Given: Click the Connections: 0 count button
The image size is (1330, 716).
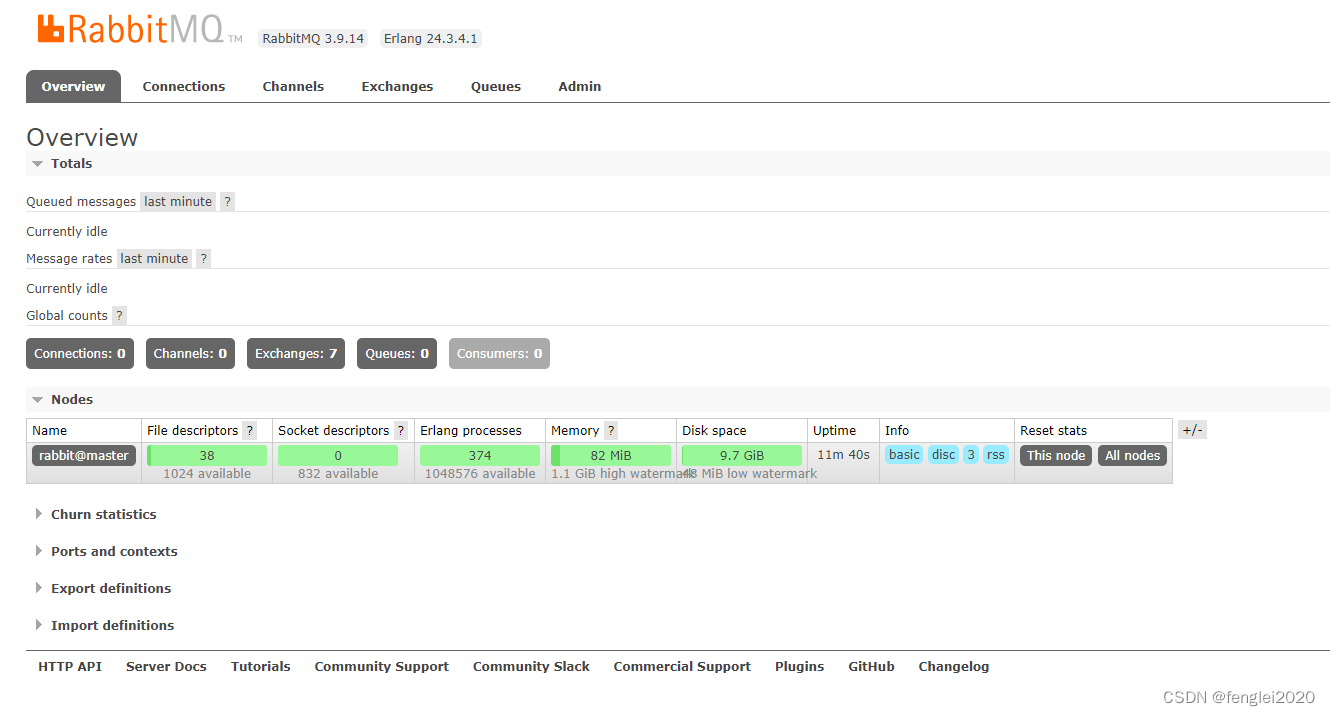Looking at the screenshot, I should click(x=80, y=354).
